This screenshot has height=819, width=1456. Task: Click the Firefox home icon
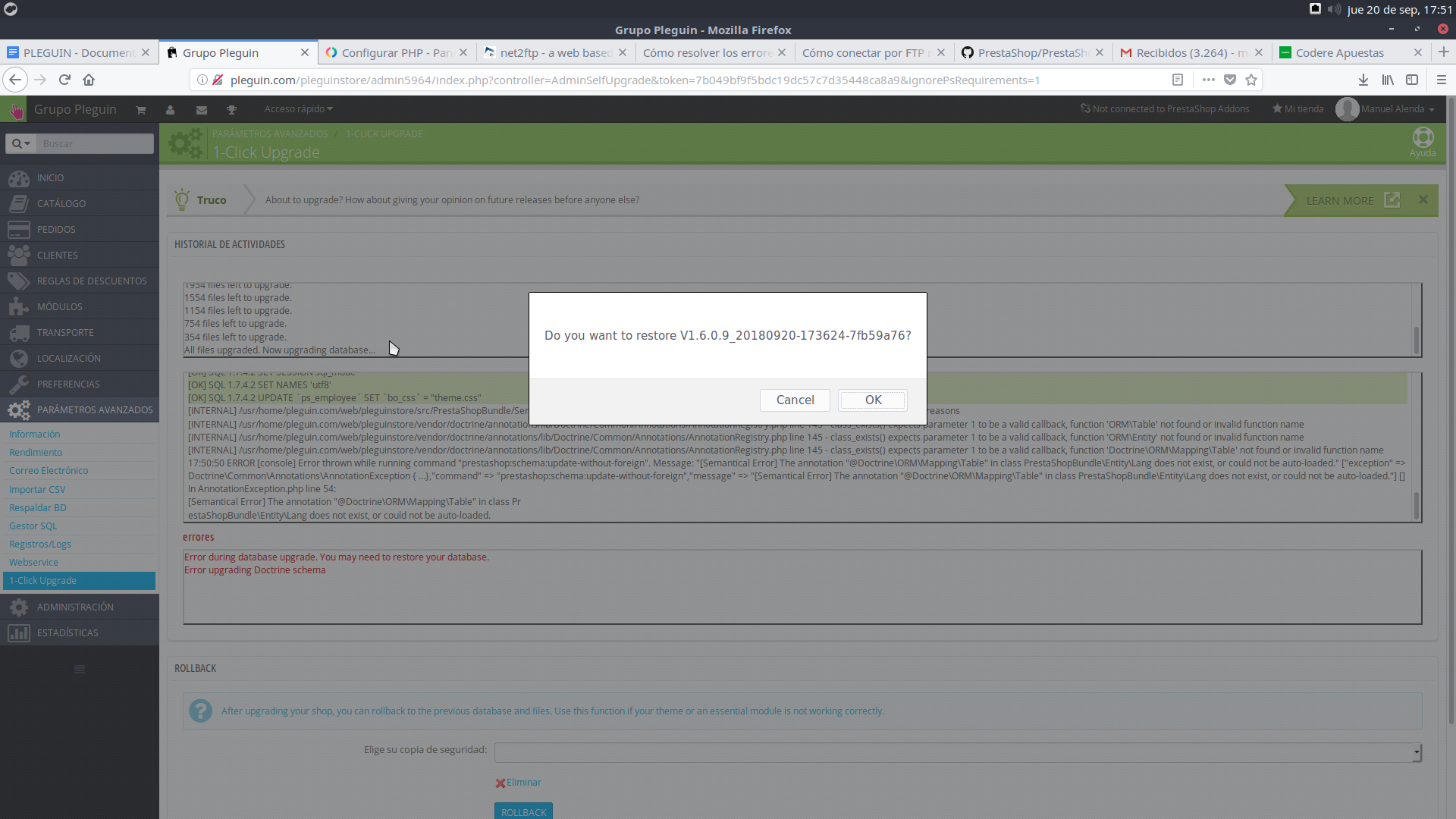(x=89, y=80)
